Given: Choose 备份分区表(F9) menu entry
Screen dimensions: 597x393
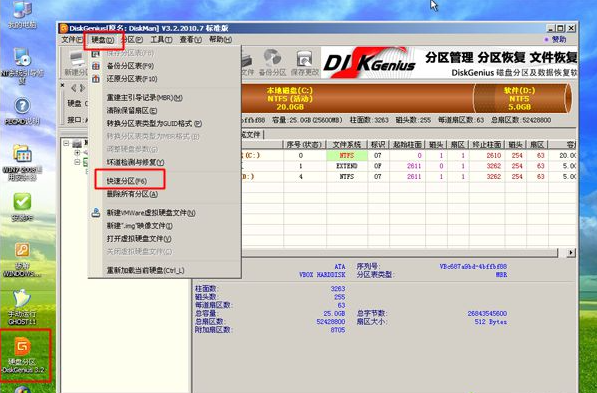Looking at the screenshot, I should coord(130,66).
